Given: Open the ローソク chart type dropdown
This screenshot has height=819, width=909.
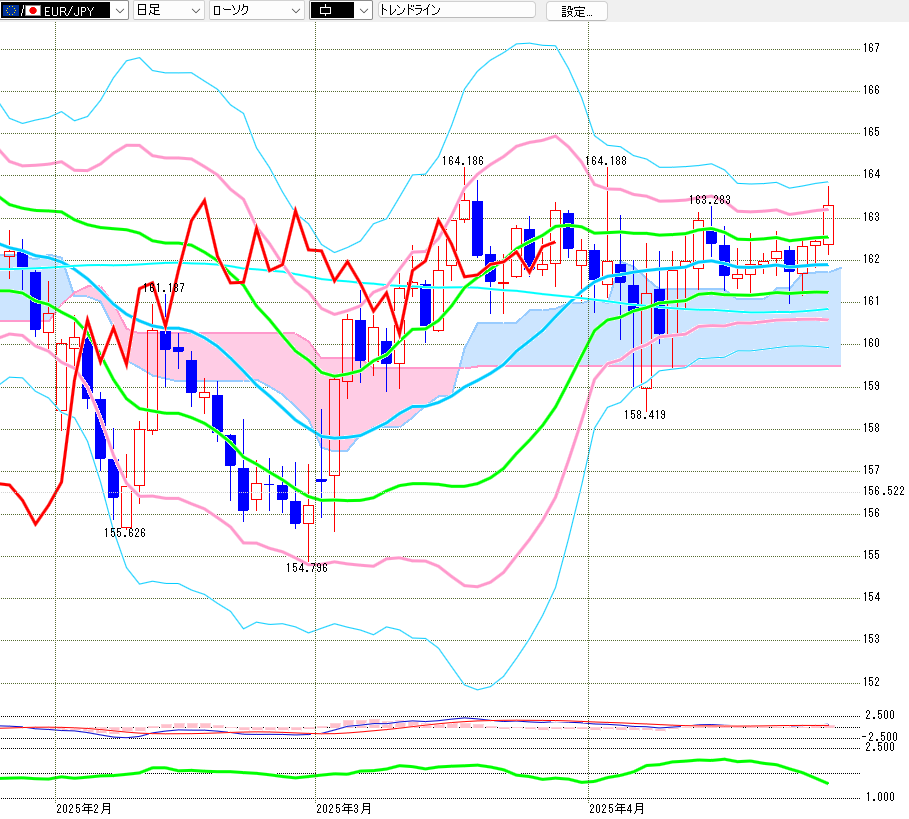Looking at the screenshot, I should point(256,10).
